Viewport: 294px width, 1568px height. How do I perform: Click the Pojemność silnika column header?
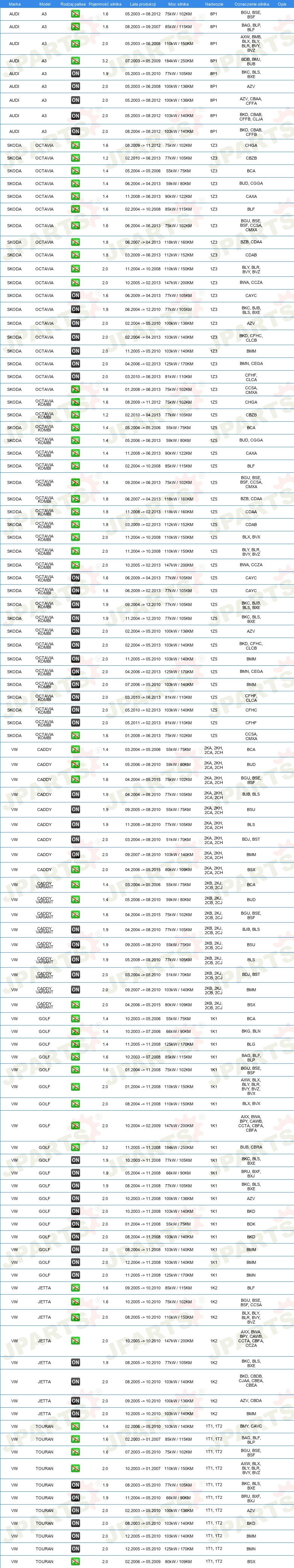click(x=104, y=4)
